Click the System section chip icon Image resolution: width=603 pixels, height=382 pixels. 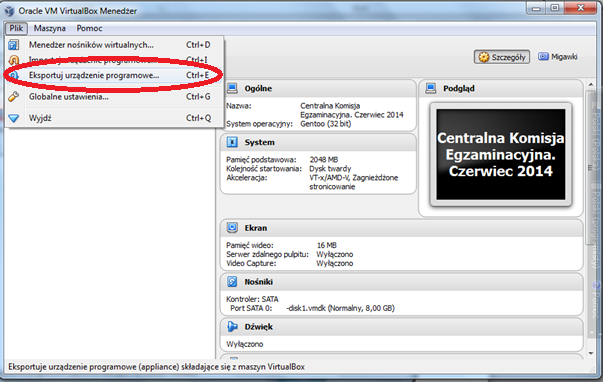click(x=232, y=142)
